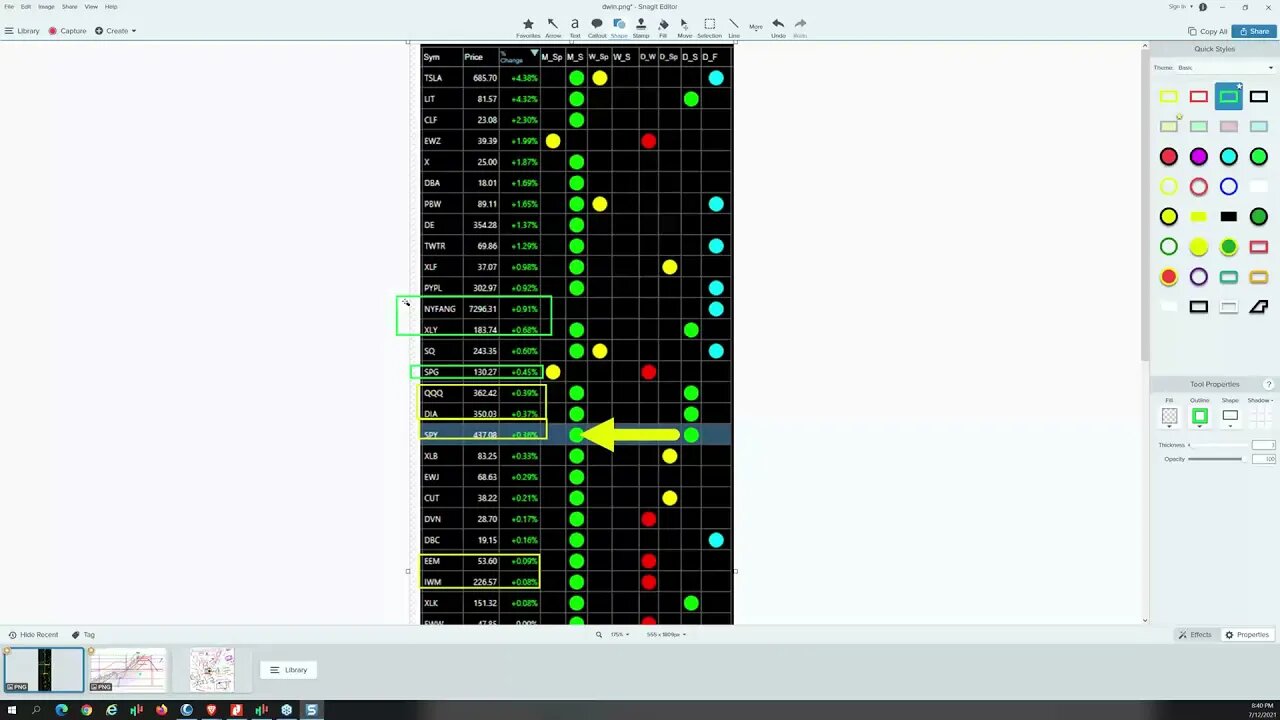Click the Thickness value field
This screenshot has width=1280, height=720.
tap(1263, 445)
